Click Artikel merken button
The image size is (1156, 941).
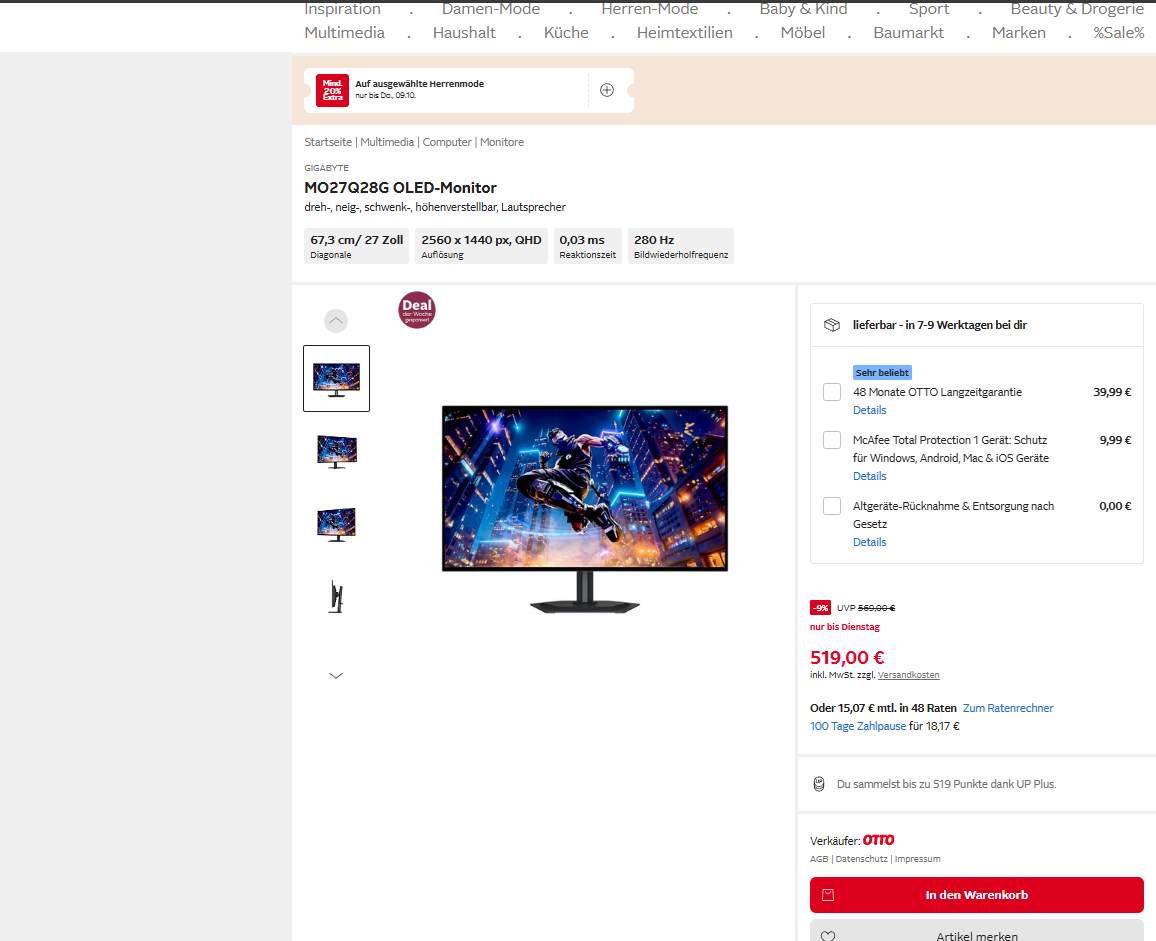(x=976, y=931)
